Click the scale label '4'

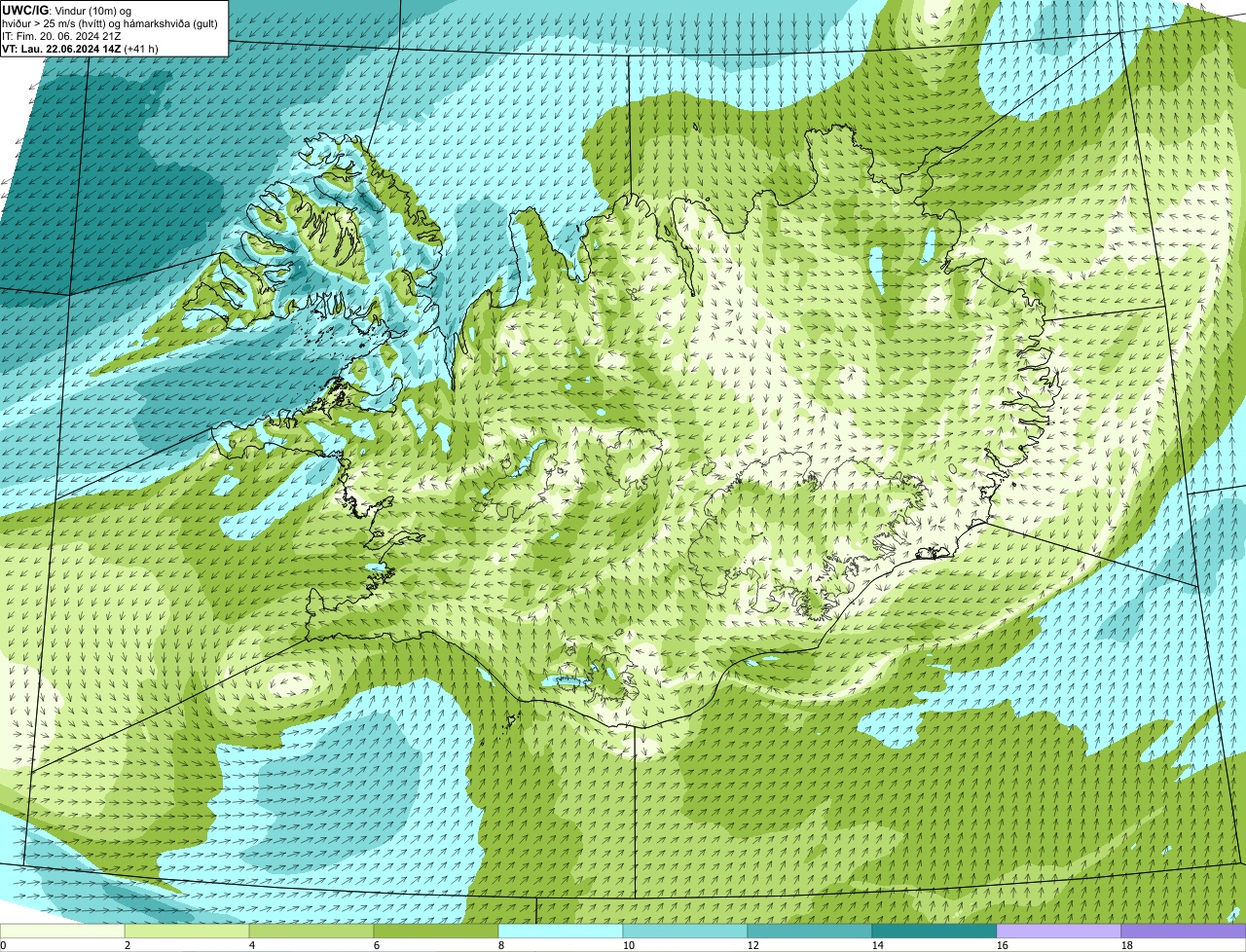click(252, 945)
